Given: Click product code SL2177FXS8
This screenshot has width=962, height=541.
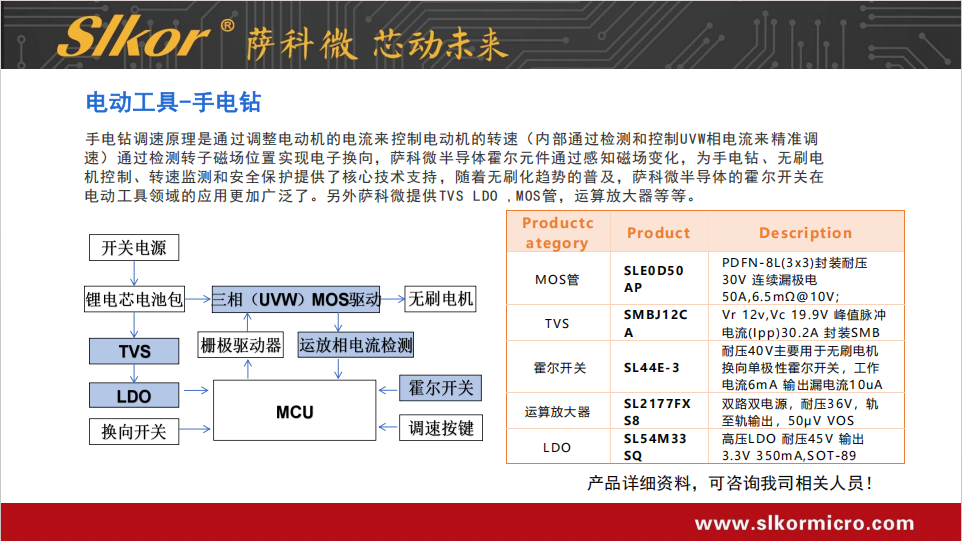Looking at the screenshot, I should [657, 412].
